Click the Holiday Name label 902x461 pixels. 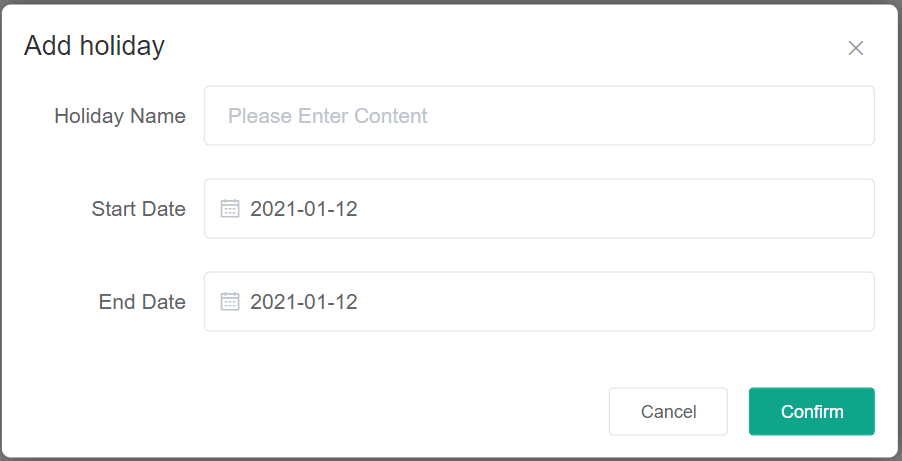pos(120,116)
